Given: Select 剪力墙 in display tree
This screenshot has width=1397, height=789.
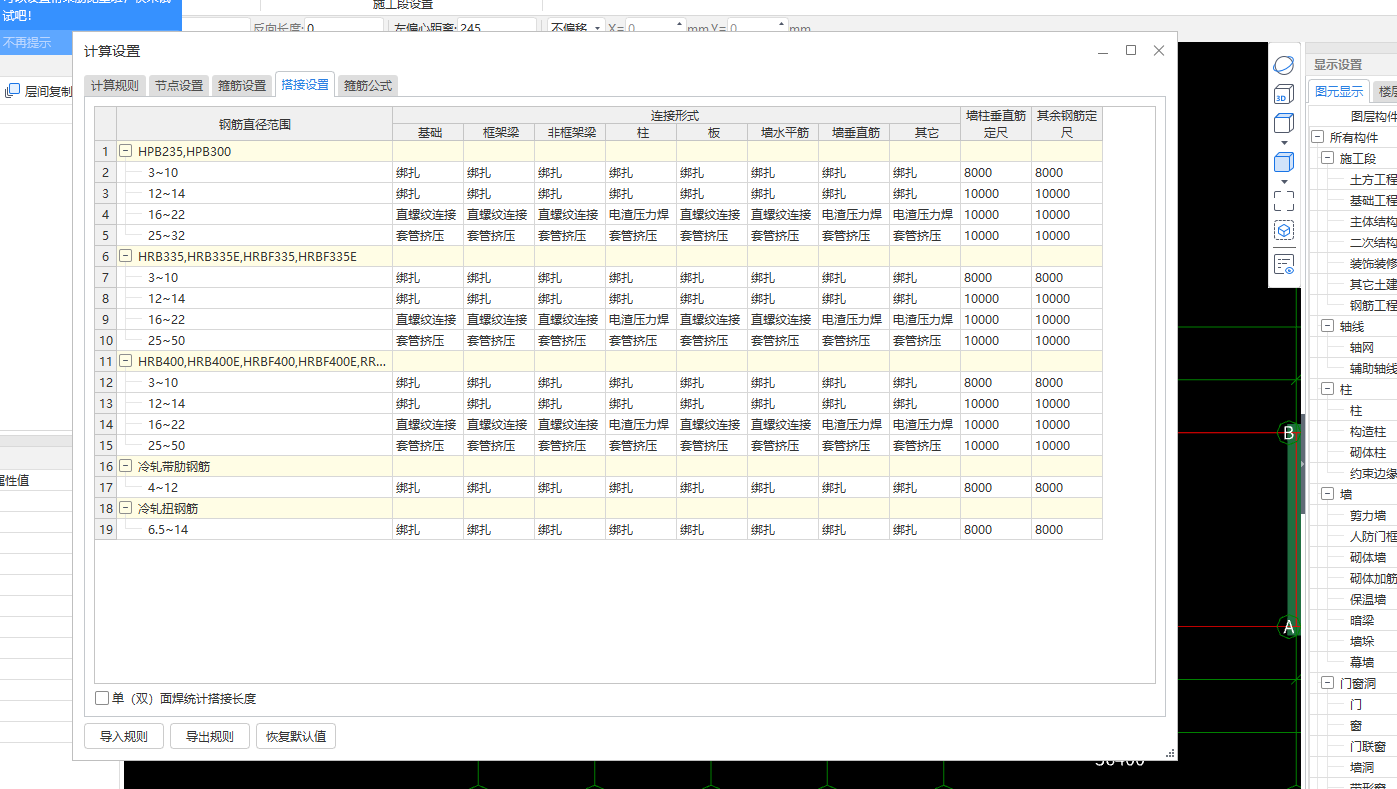Looking at the screenshot, I should 1367,515.
